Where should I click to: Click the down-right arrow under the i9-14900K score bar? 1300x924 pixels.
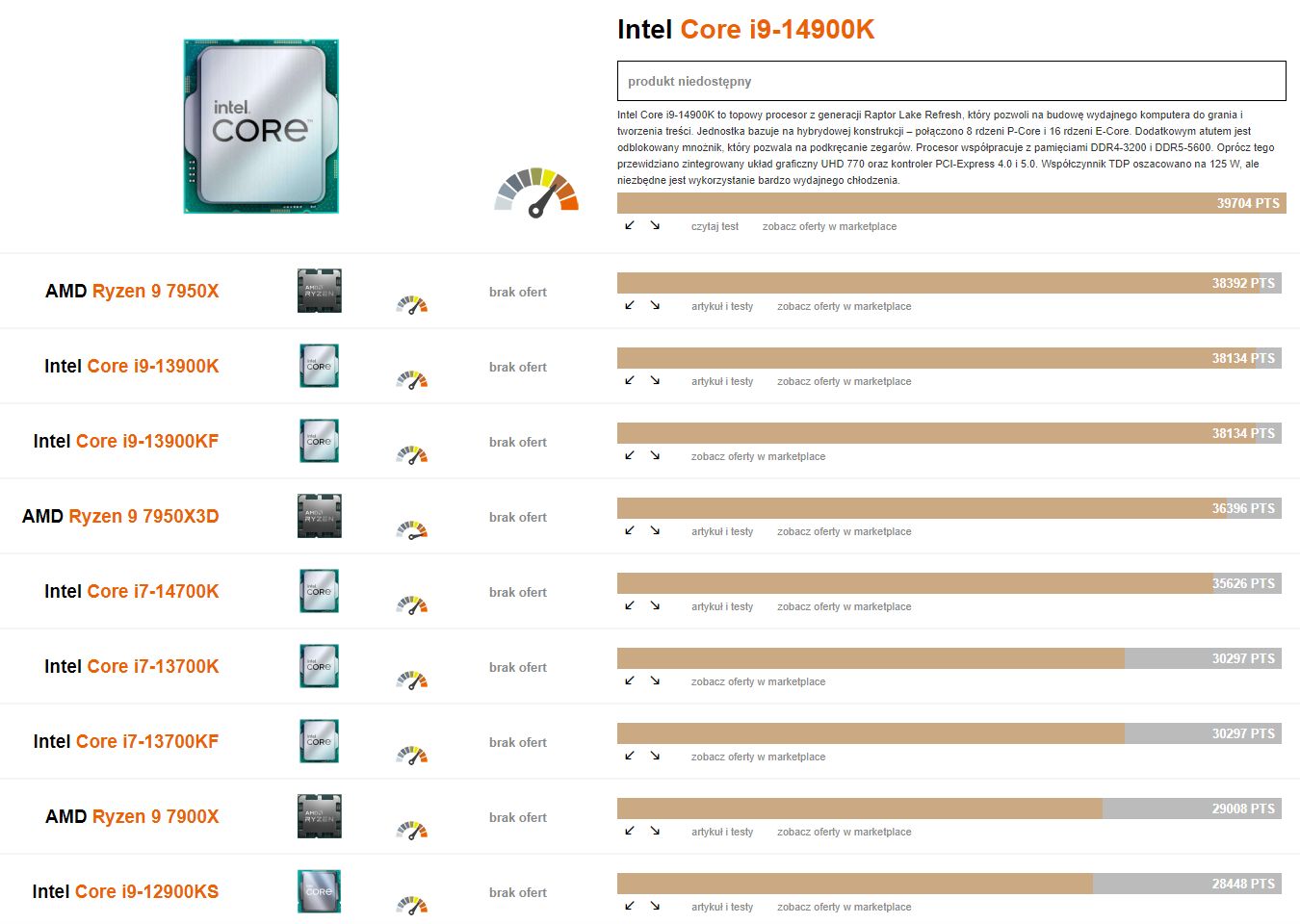coord(655,225)
